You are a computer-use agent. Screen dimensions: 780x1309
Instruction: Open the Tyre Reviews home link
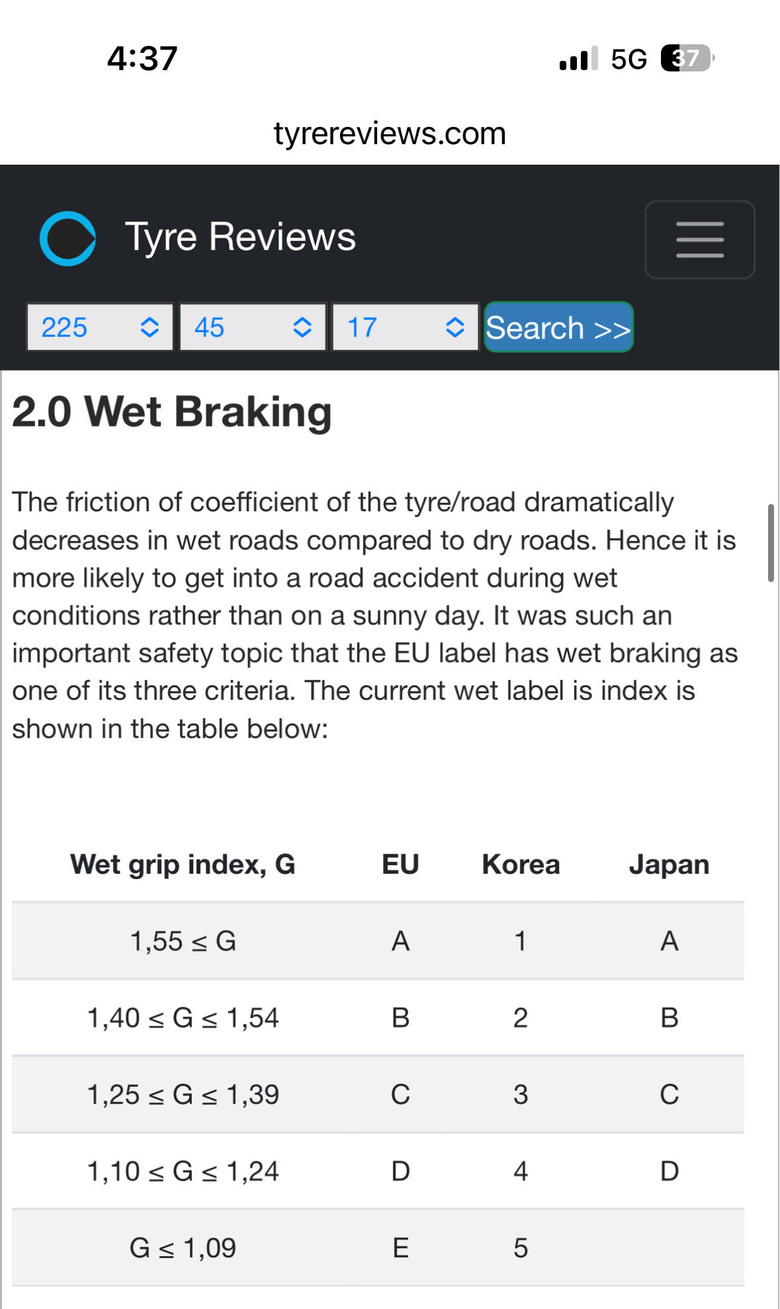pyautogui.click(x=240, y=238)
